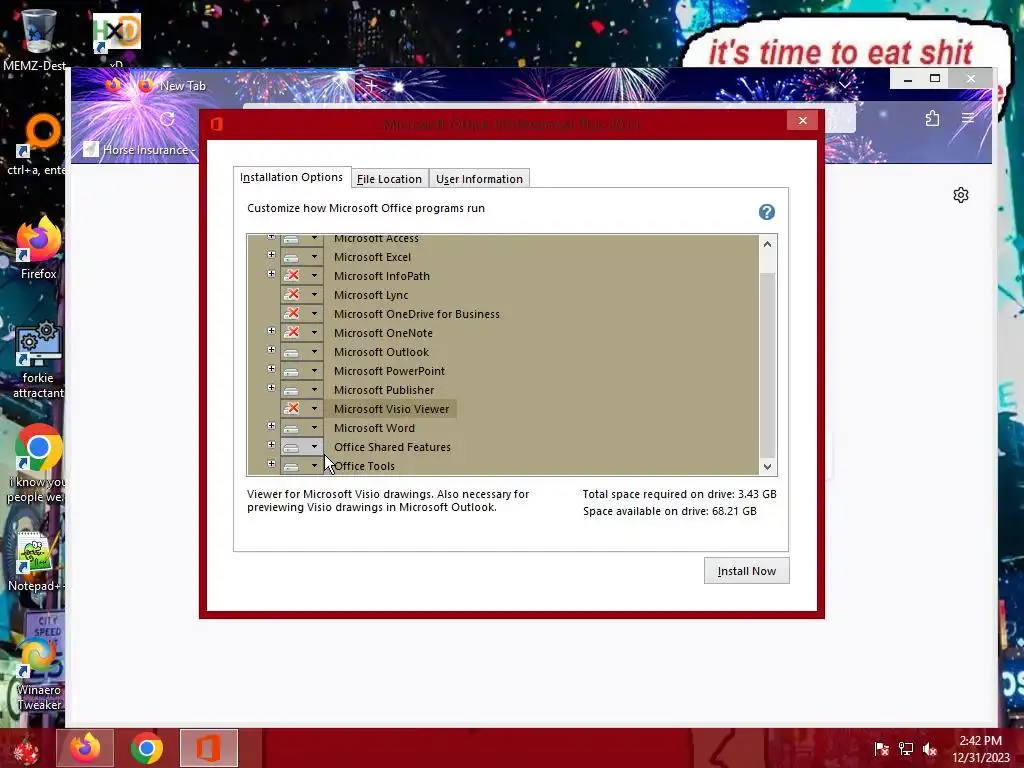Switch to the User Information tab
Viewport: 1024px width, 768px height.
[479, 179]
